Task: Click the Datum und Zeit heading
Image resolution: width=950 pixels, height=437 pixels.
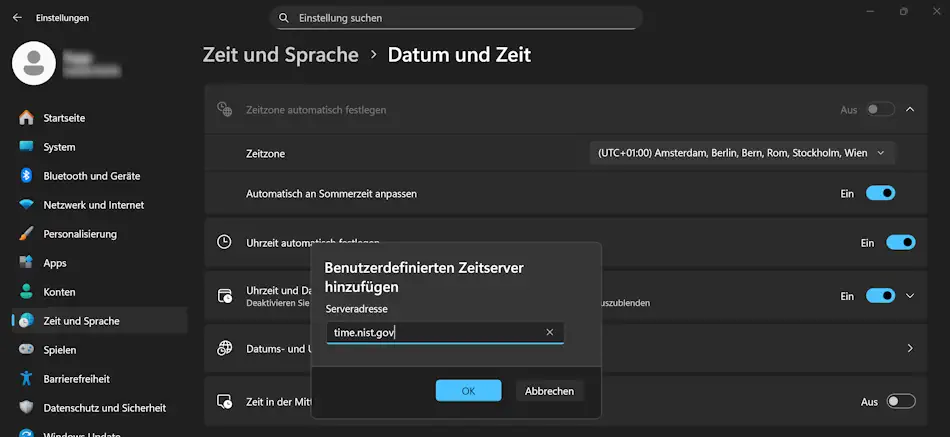Action: (459, 55)
